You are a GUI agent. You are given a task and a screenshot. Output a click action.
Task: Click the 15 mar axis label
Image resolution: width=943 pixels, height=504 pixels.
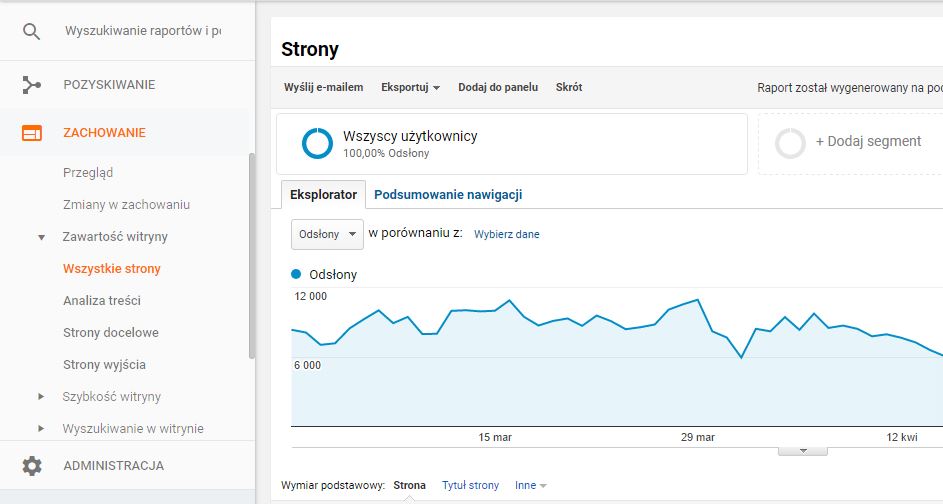click(x=495, y=437)
